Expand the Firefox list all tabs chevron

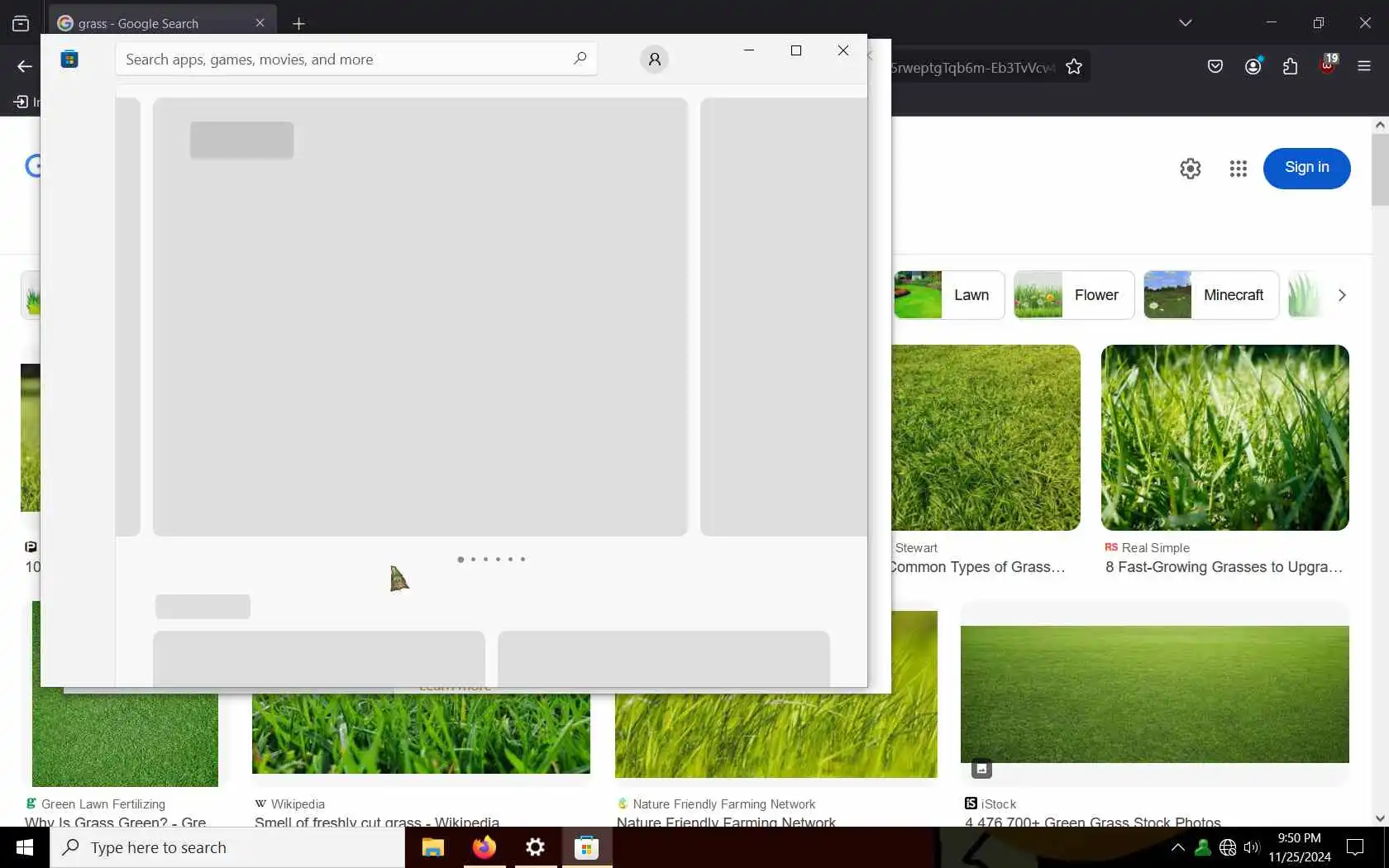[x=1185, y=23]
